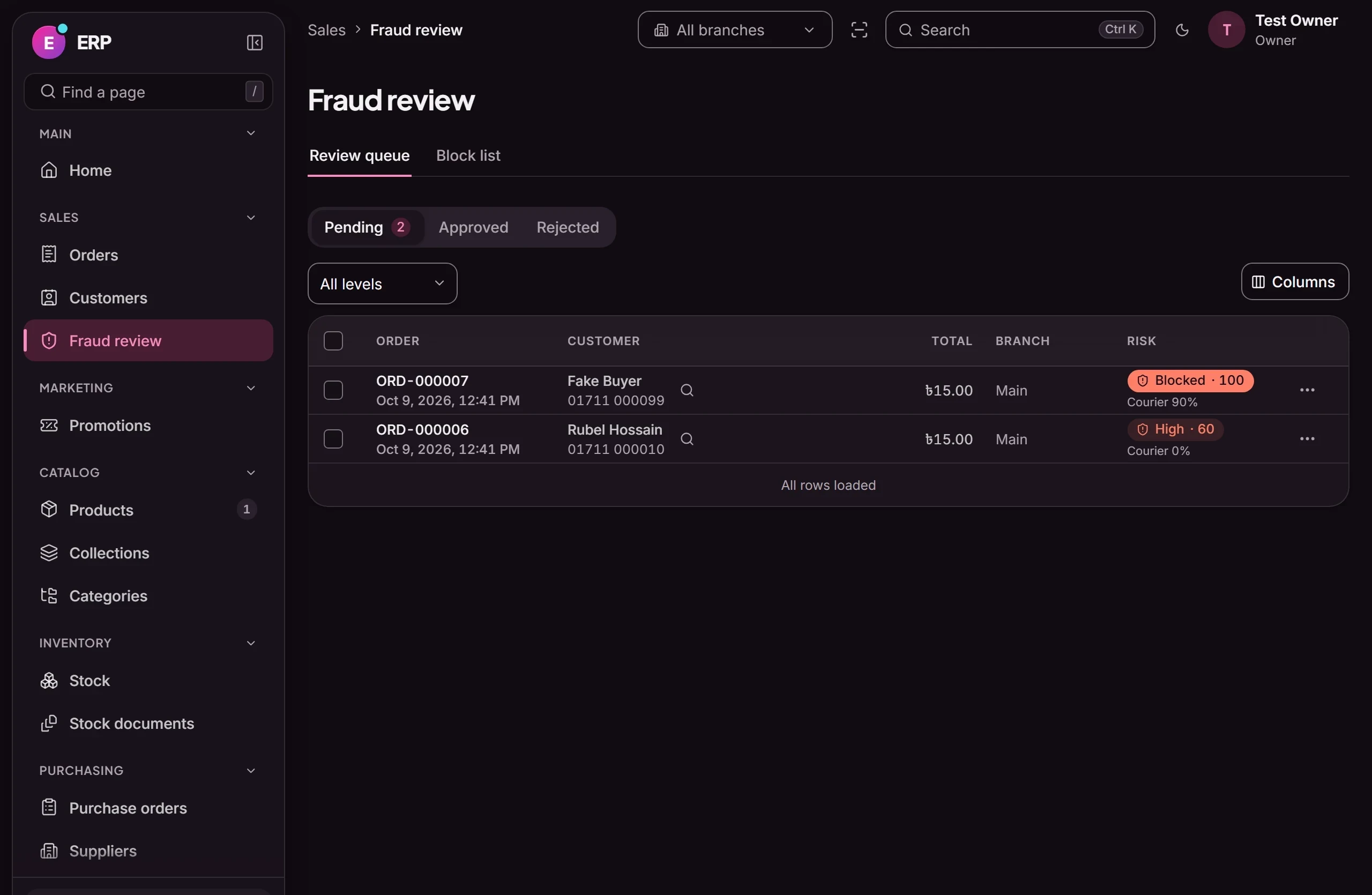Collapse the MARKETING sidebar section
1372x895 pixels.
tap(251, 388)
